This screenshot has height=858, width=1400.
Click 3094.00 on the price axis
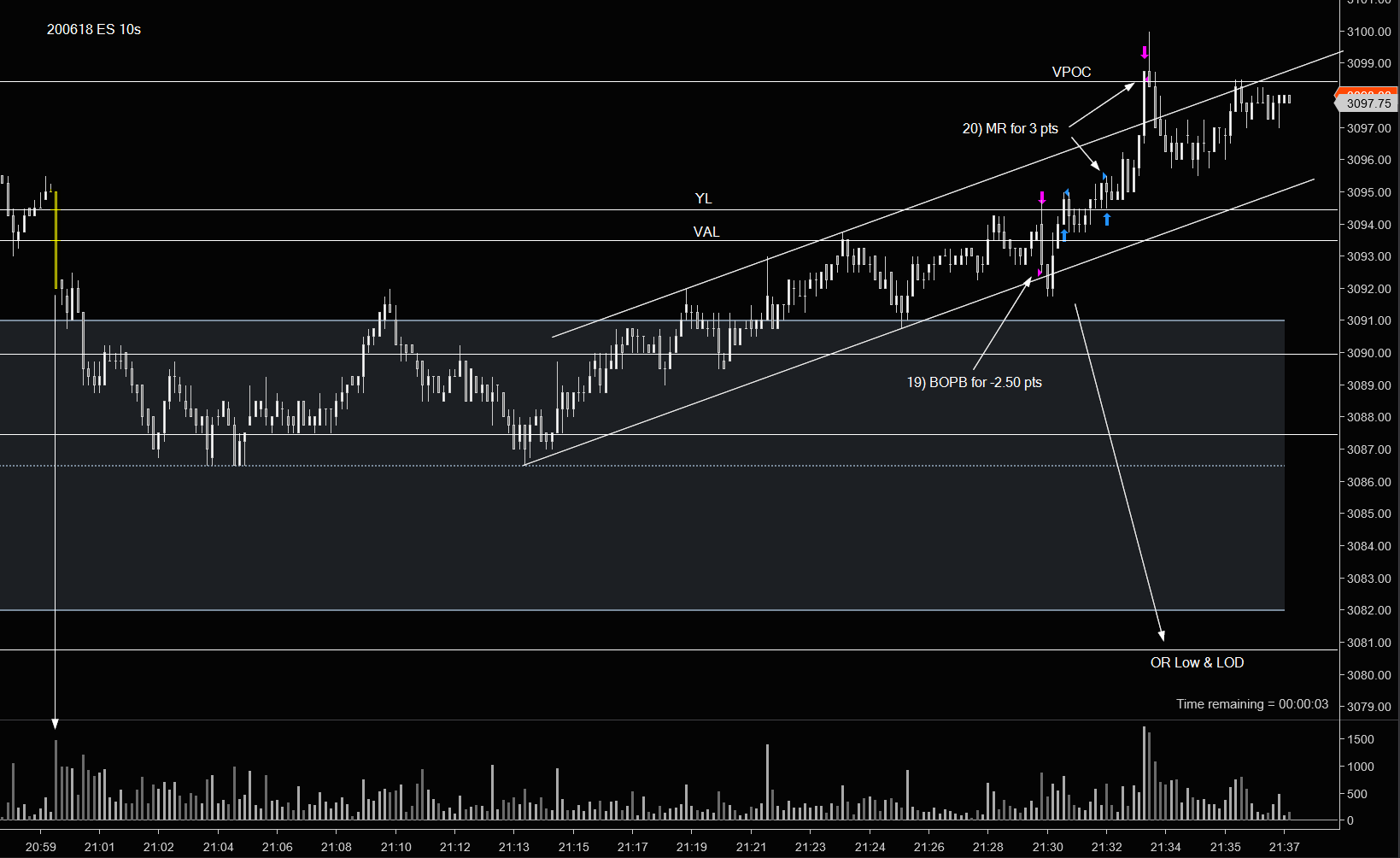coord(1369,225)
